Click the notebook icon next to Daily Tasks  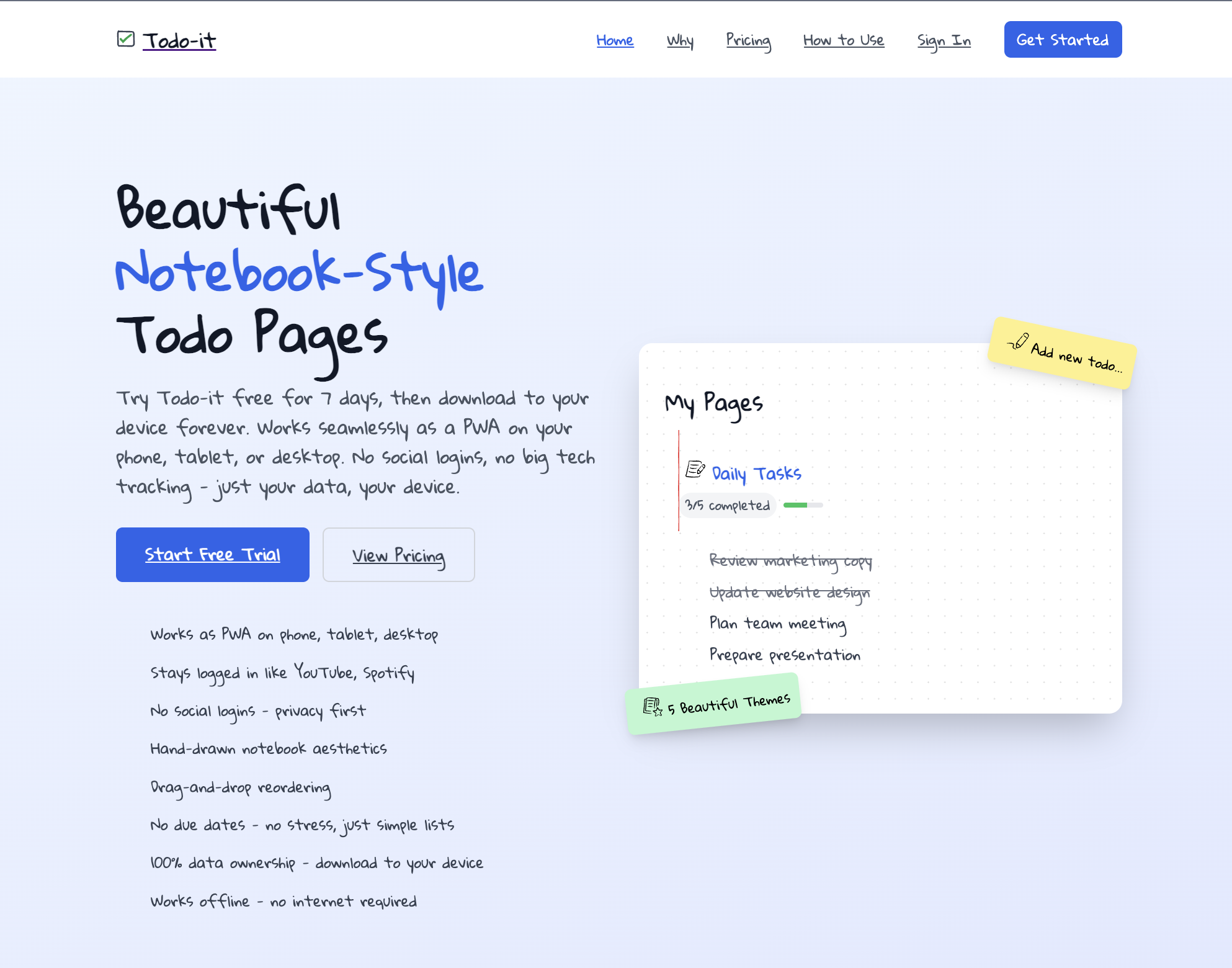click(694, 470)
